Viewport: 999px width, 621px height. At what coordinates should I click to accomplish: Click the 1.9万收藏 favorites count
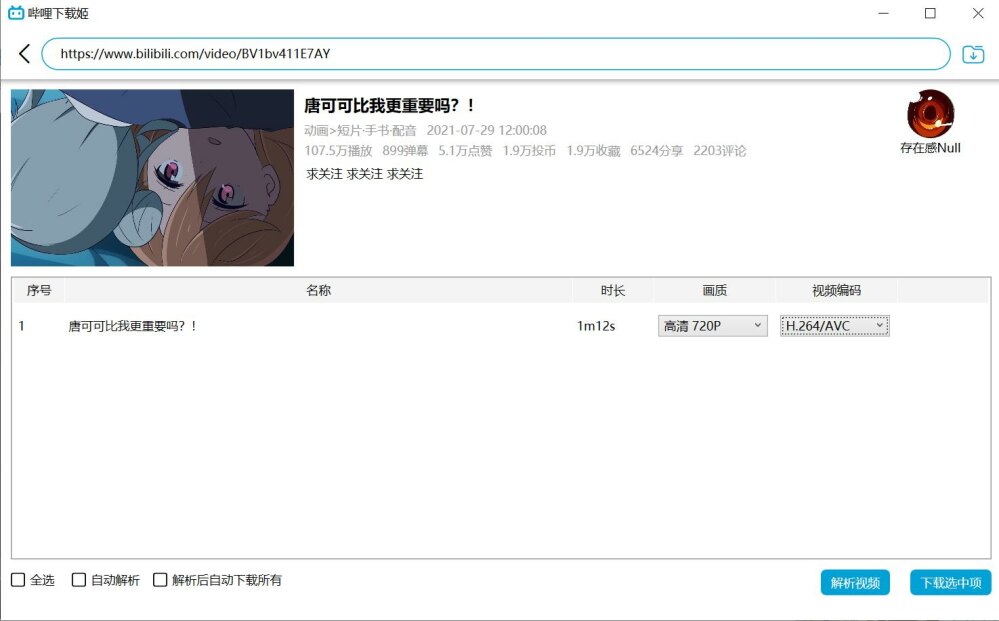tap(593, 151)
